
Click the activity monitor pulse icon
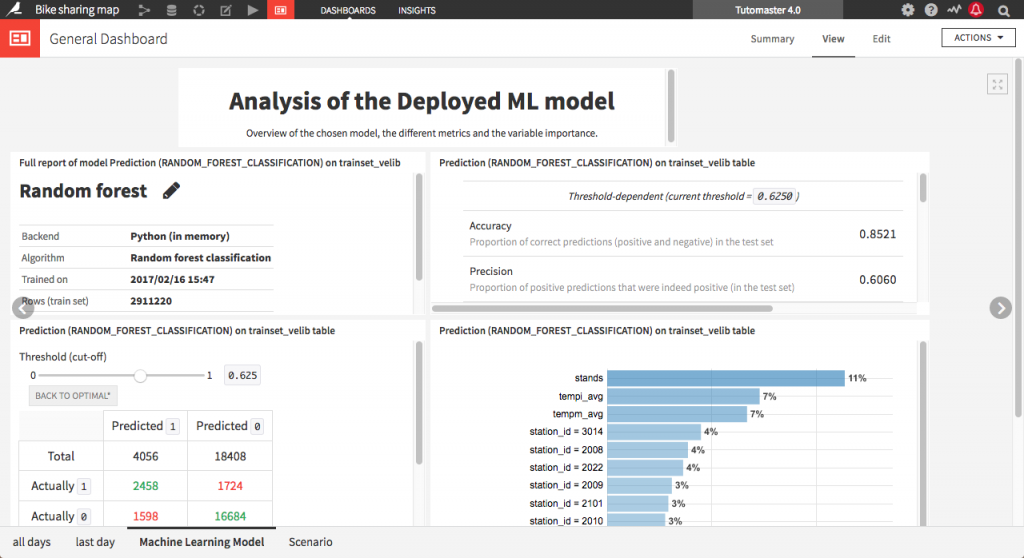tap(954, 11)
